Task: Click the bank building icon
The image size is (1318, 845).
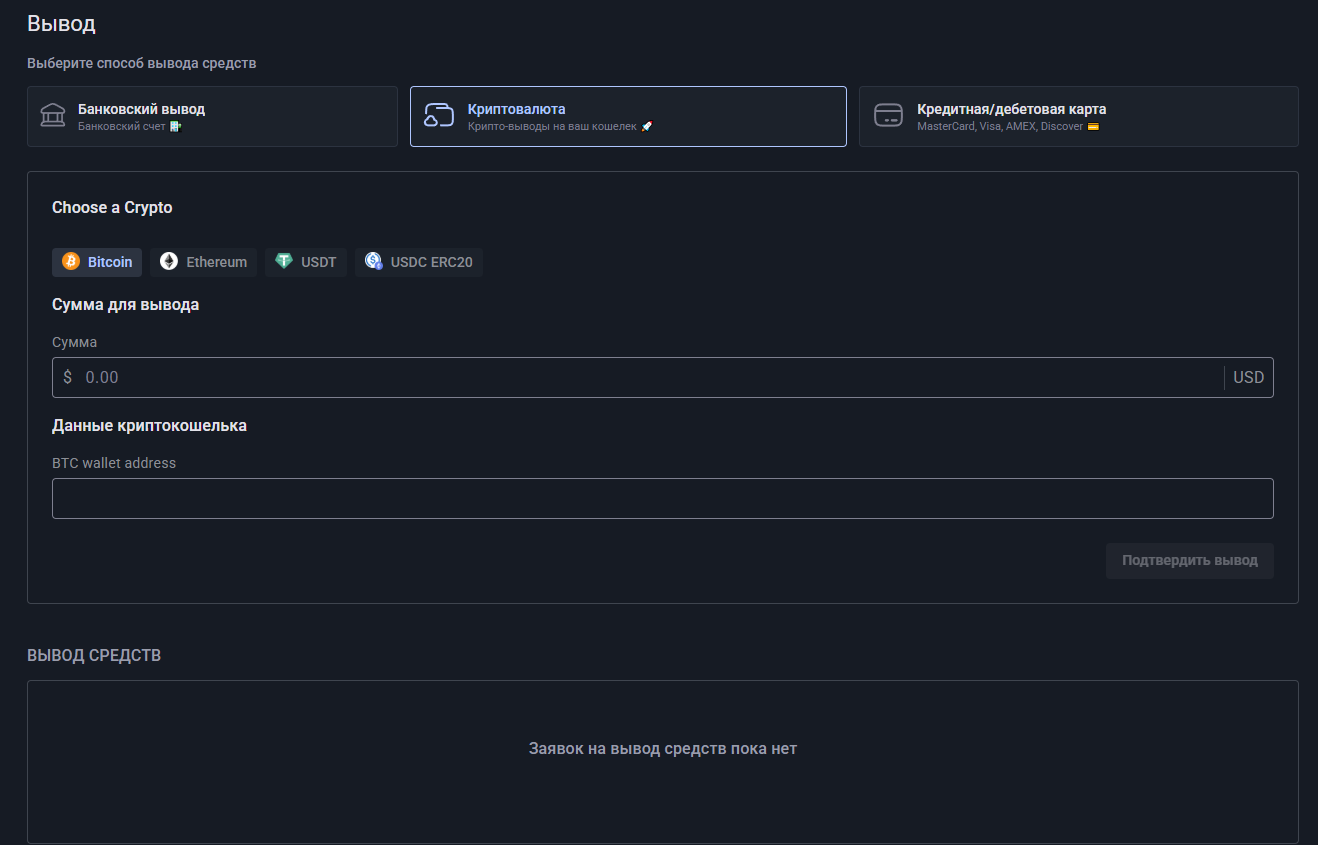Action: [52, 116]
